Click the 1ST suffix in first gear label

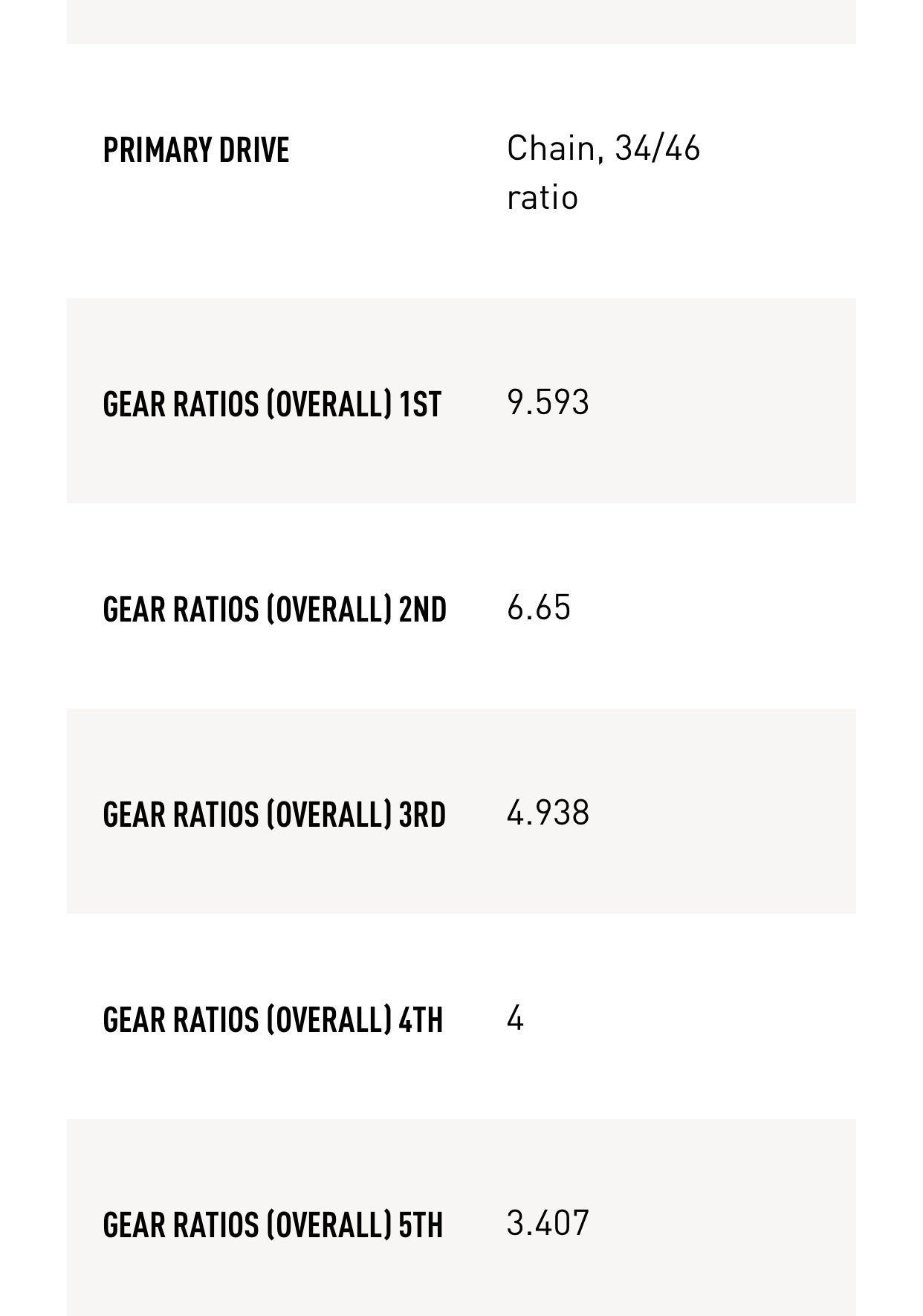click(x=420, y=404)
